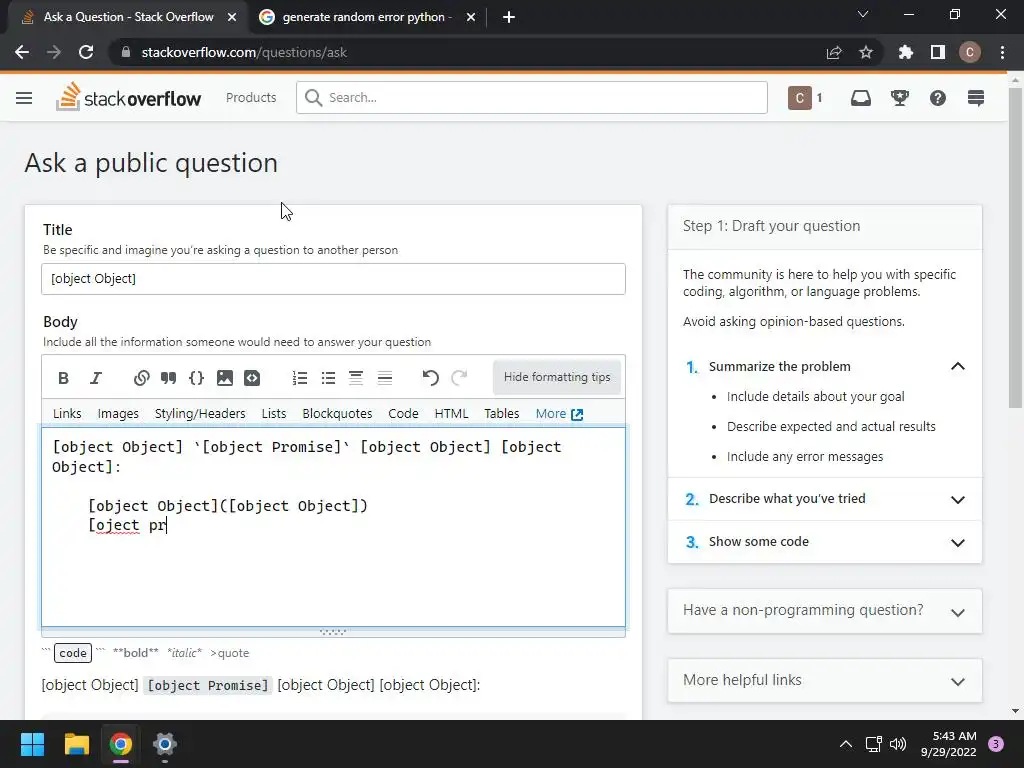Open the Windows Start menu
The image size is (1024, 768).
pos(32,744)
